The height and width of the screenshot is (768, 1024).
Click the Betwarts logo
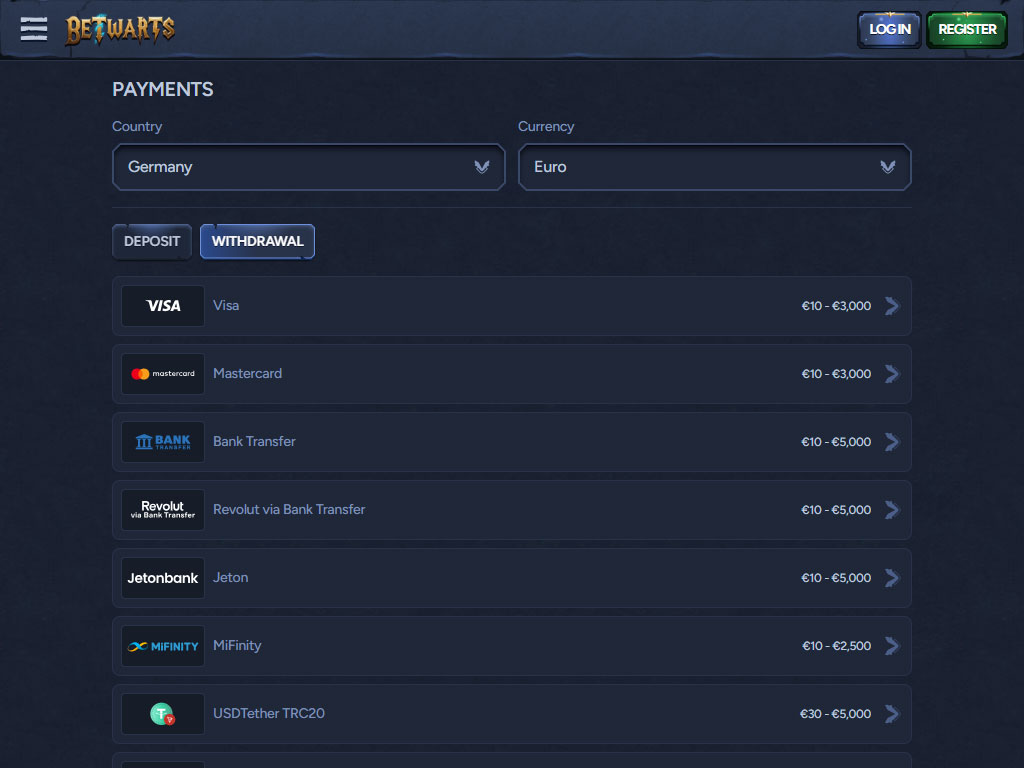click(x=120, y=29)
